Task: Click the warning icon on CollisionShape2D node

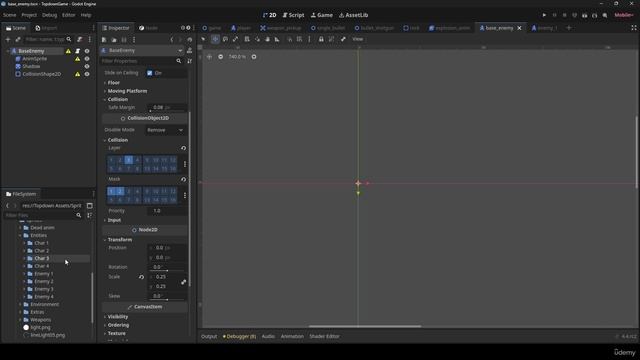Action: (x=78, y=74)
